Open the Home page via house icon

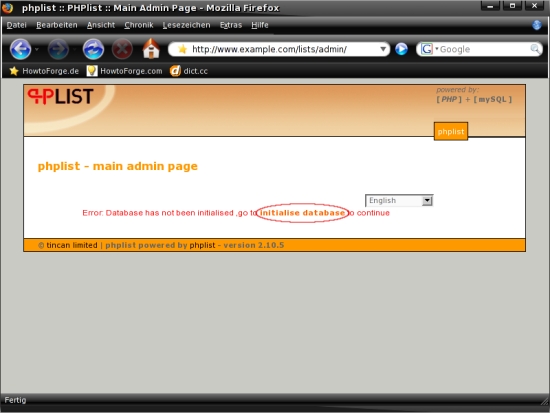[x=151, y=48]
